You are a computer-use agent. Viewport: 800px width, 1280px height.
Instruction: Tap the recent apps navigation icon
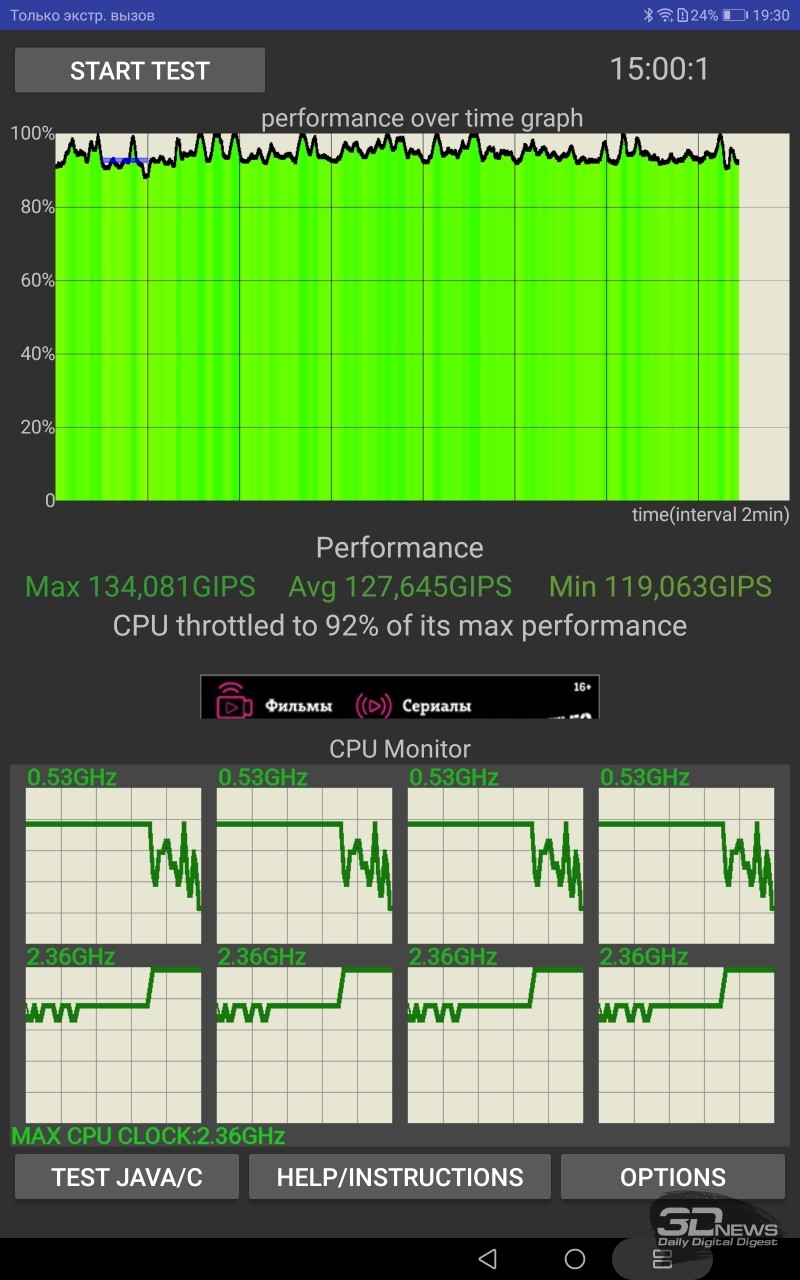[661, 1258]
